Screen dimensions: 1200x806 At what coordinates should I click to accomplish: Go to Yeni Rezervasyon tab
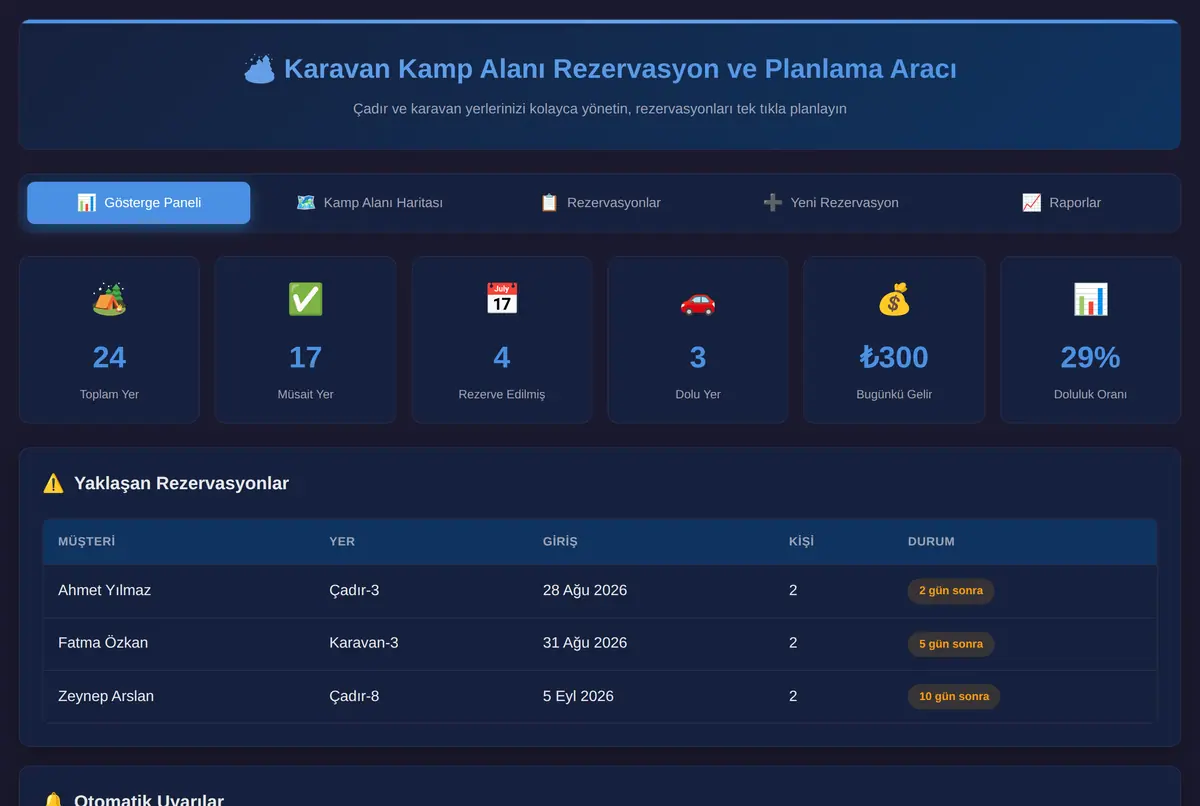(830, 203)
